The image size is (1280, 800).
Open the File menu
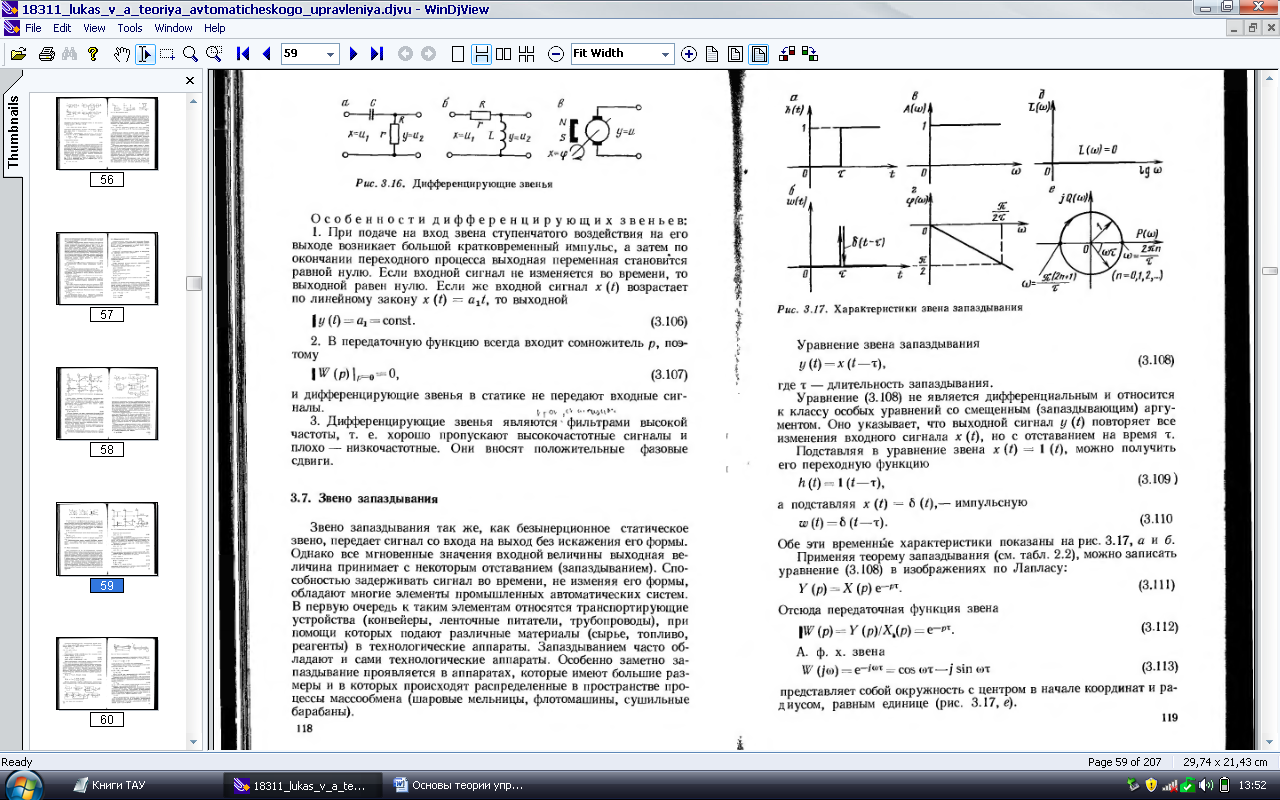[33, 28]
